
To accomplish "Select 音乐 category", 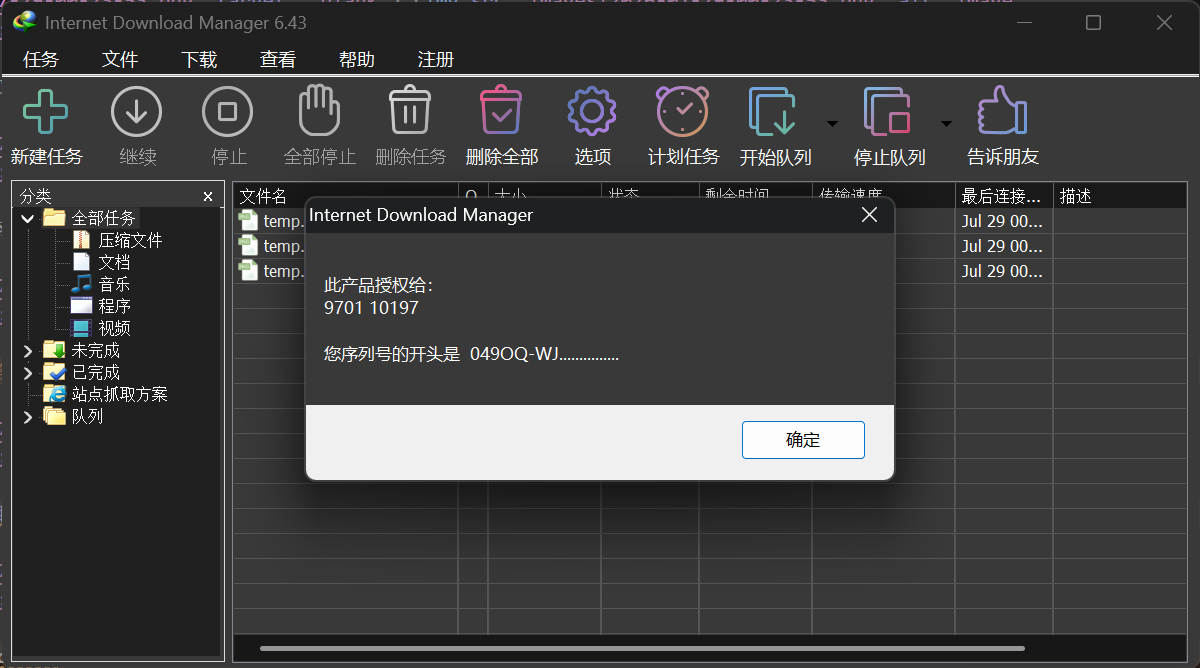I will (x=114, y=284).
